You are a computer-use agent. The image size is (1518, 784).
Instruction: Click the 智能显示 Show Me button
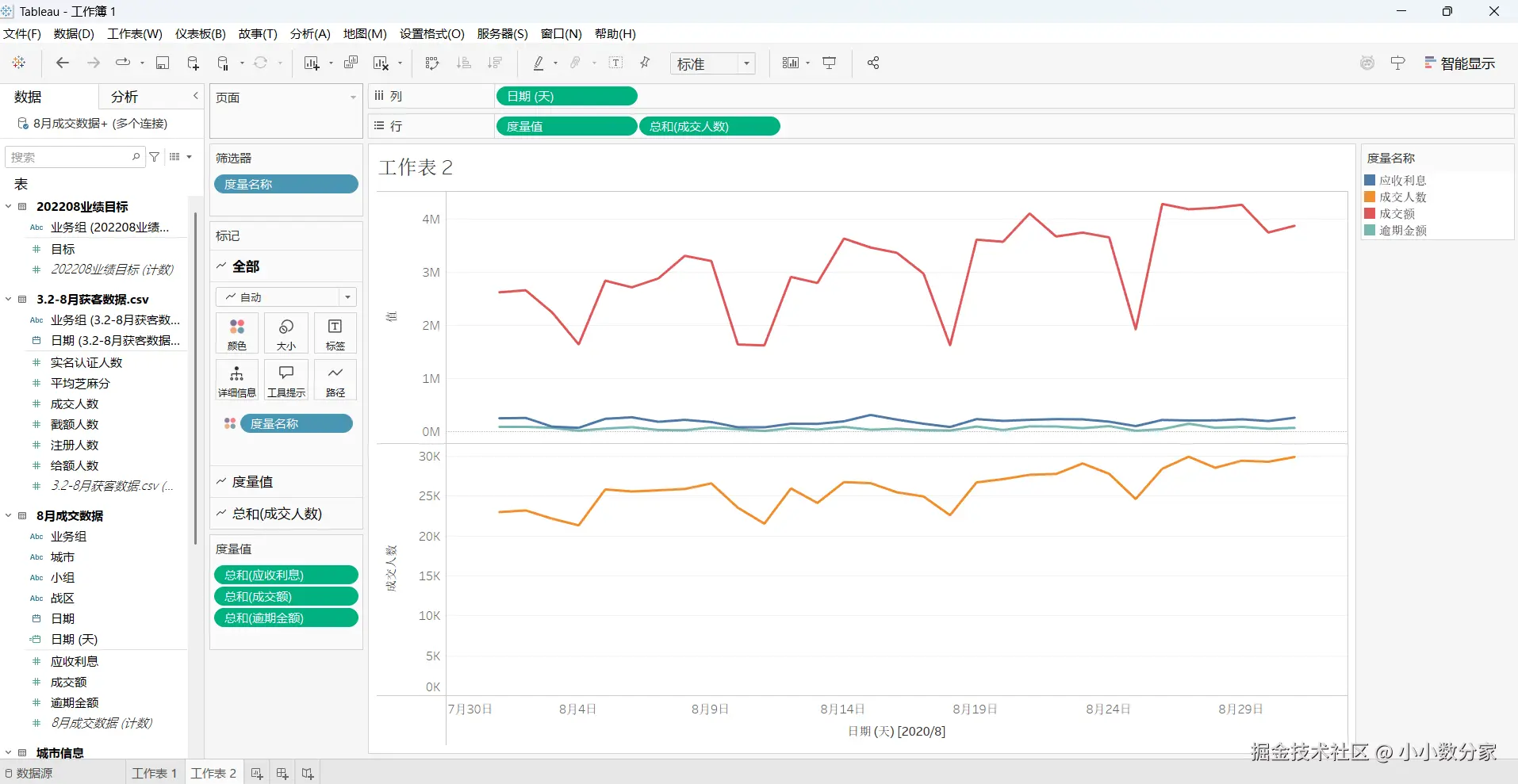(x=1459, y=63)
